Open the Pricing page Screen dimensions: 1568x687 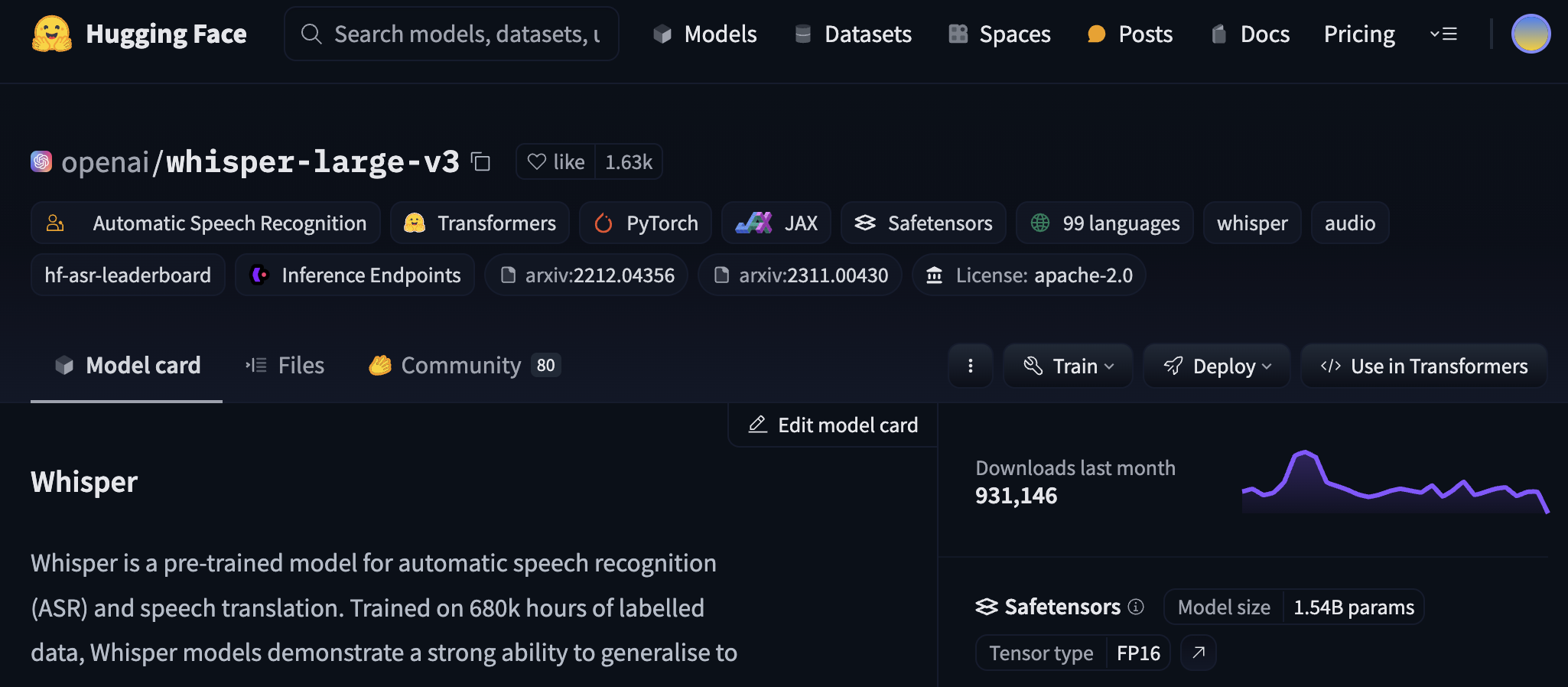click(1359, 34)
